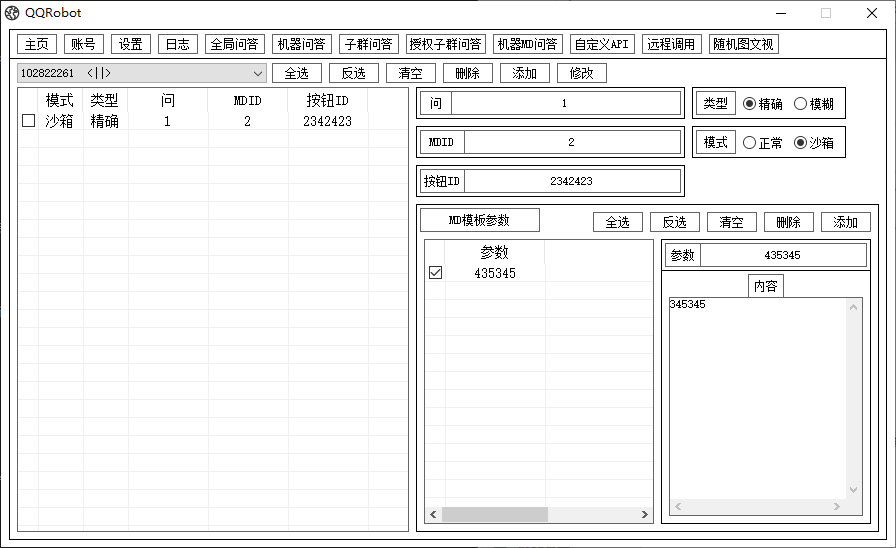Click the 按钮ID column header
This screenshot has height=548, width=896.
[327, 101]
